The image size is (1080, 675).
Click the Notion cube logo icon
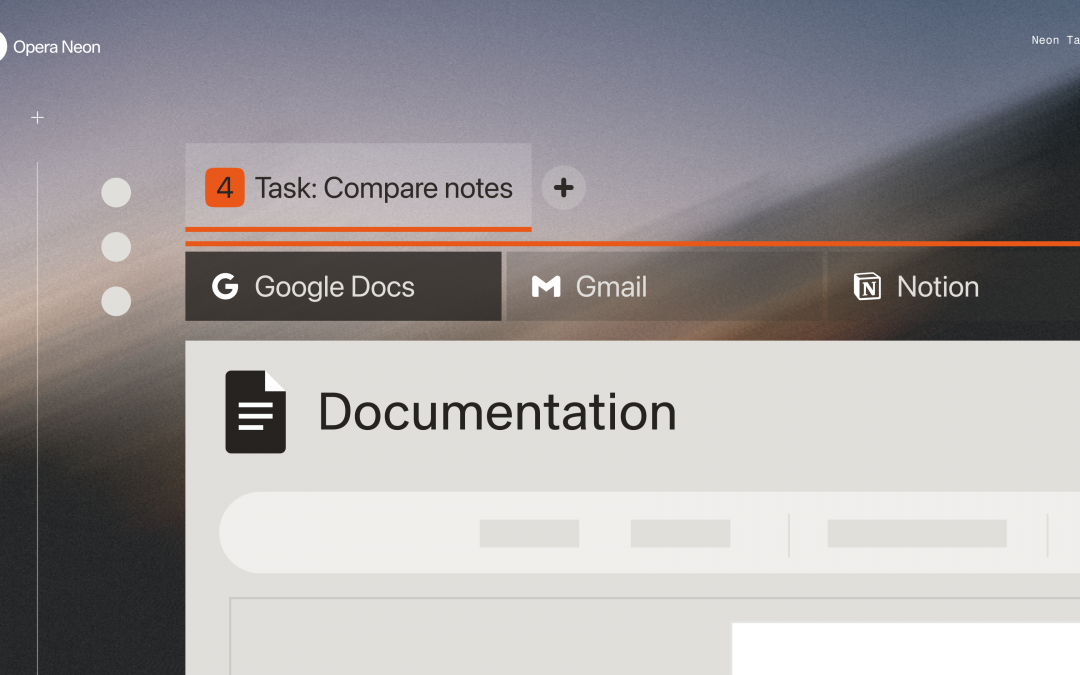tap(867, 287)
